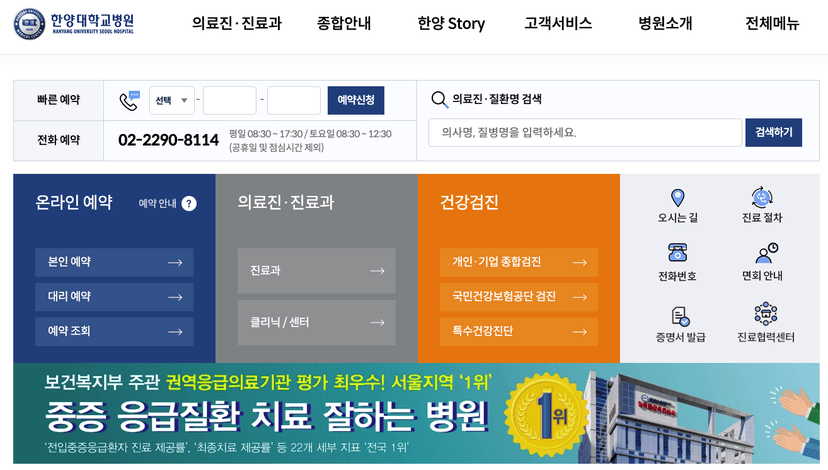The image size is (828, 470).
Task: Open the 종합안내 menu
Action: [x=344, y=23]
